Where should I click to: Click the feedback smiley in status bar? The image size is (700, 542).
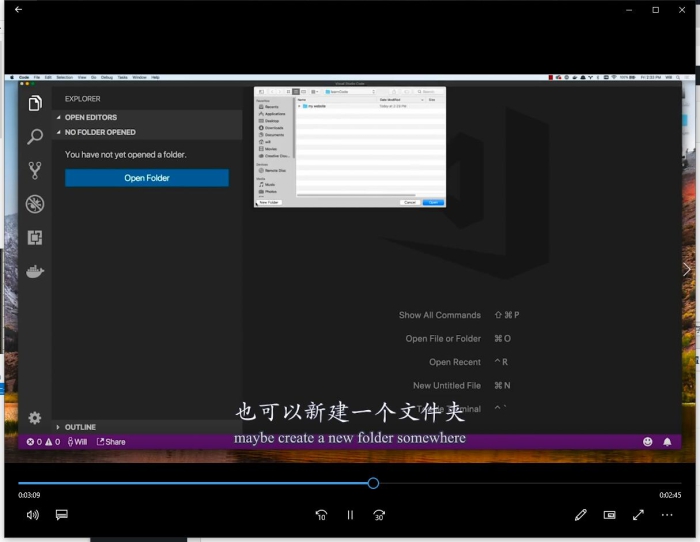648,442
